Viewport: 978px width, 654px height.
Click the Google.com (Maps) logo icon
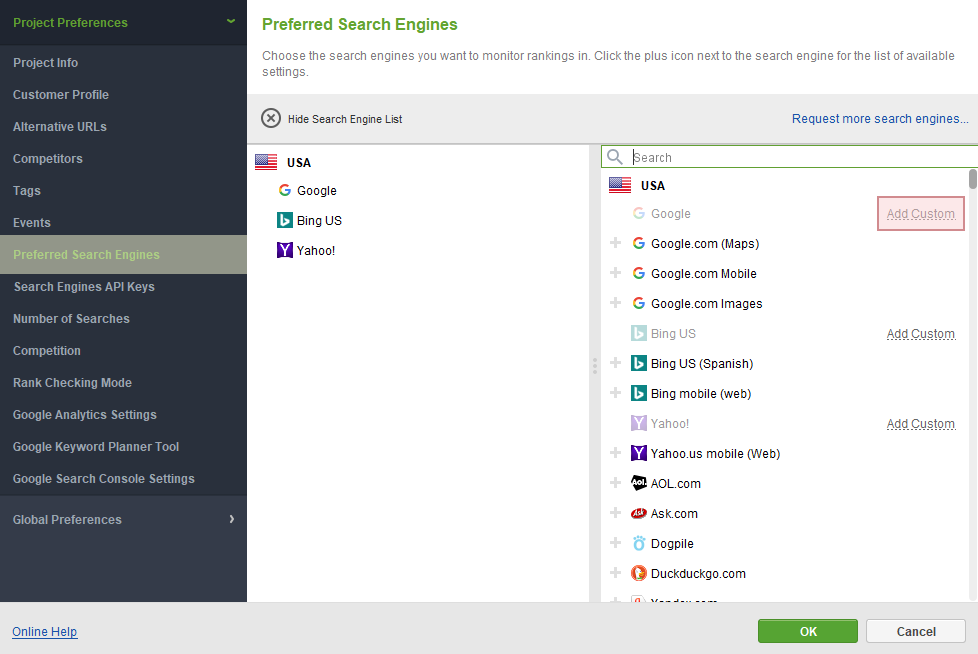click(x=639, y=243)
